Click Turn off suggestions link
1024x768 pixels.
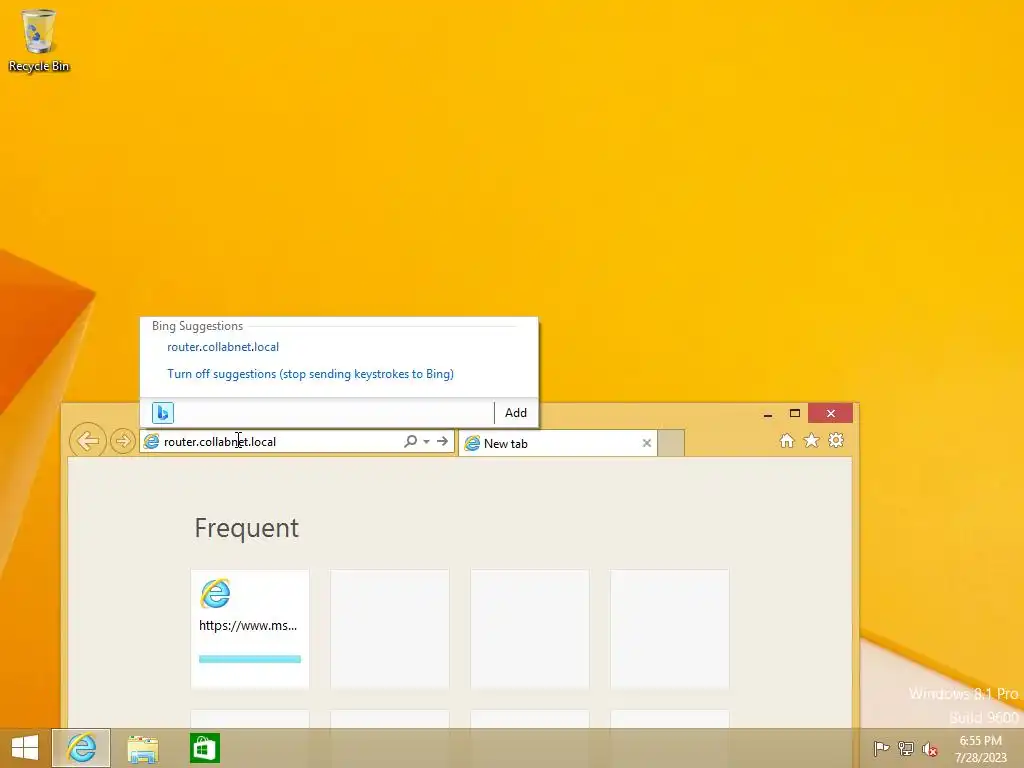click(310, 374)
